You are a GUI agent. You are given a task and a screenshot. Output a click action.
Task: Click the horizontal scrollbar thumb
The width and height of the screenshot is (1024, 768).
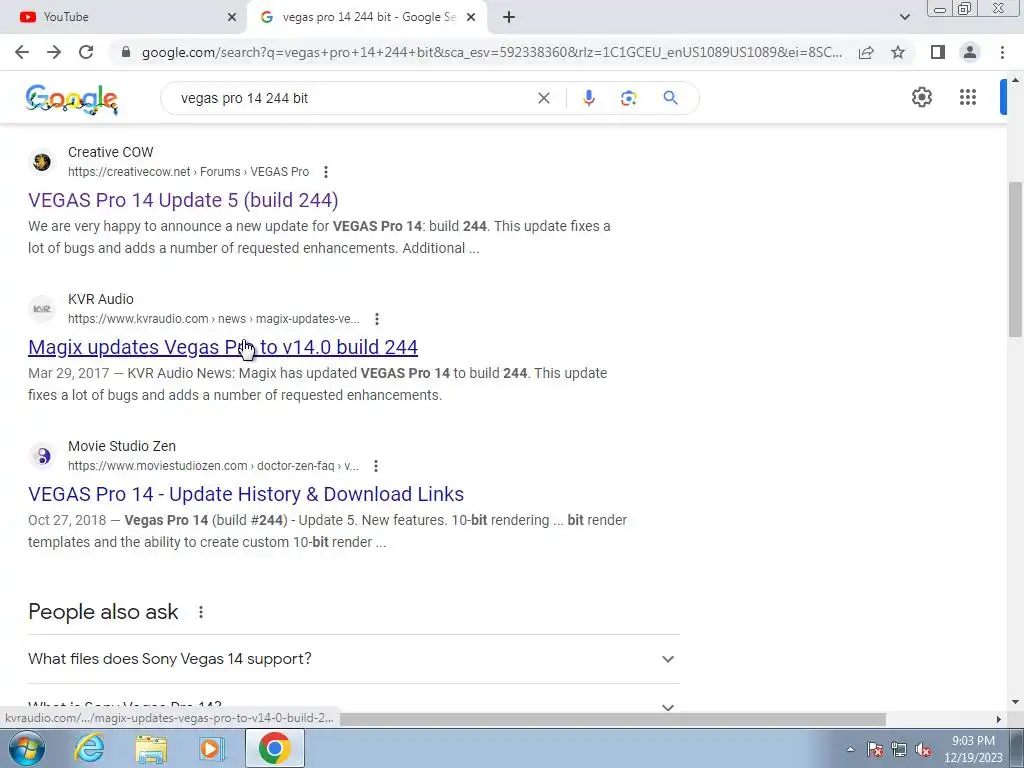(x=613, y=720)
